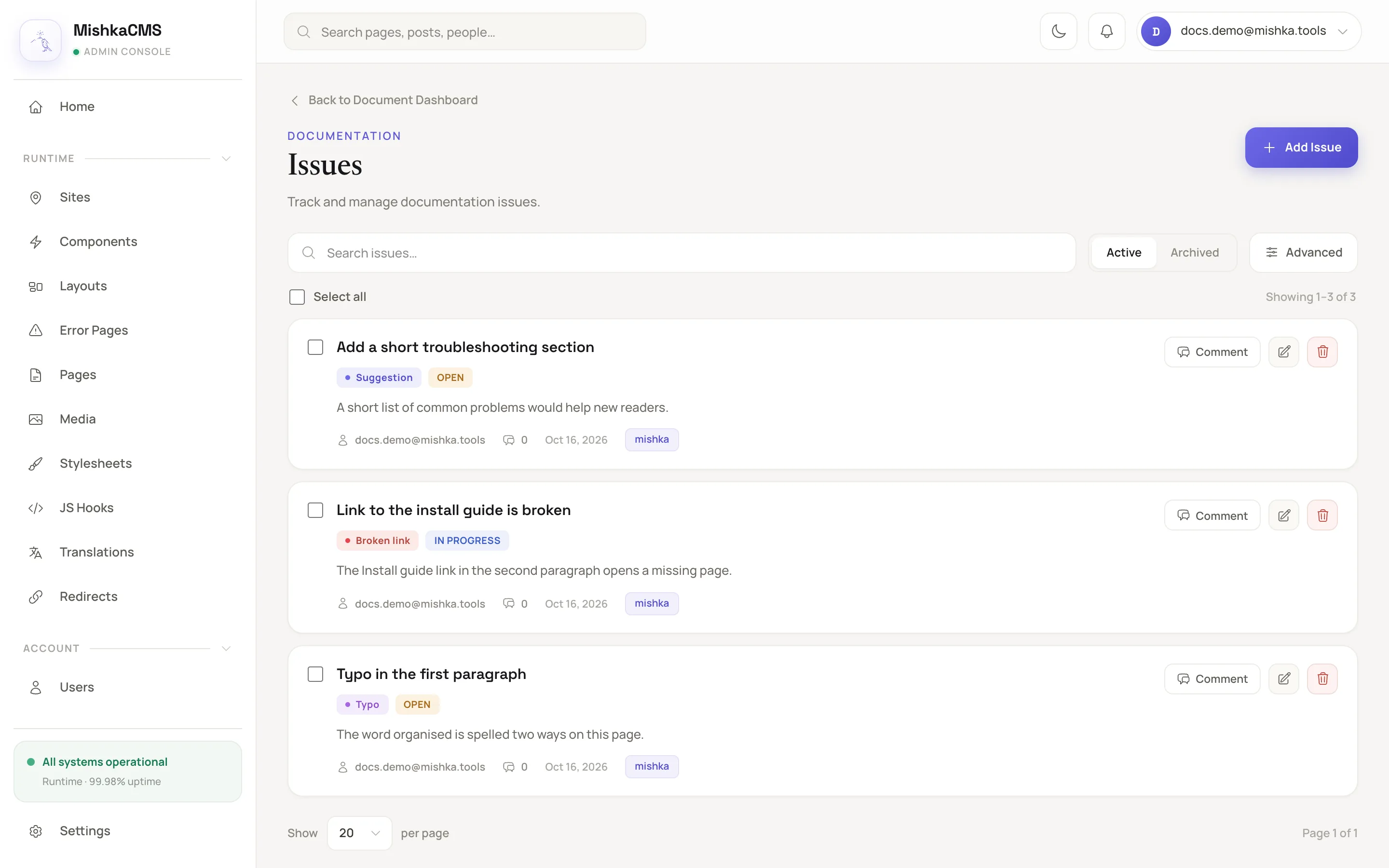Edit the troubleshooting section issue
This screenshot has height=868, width=1389.
(x=1284, y=352)
